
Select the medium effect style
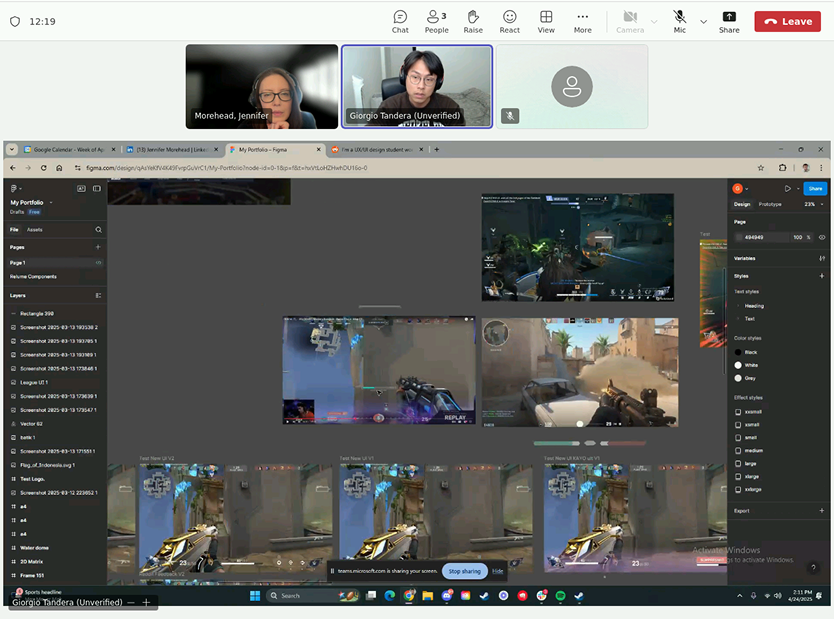click(749, 450)
